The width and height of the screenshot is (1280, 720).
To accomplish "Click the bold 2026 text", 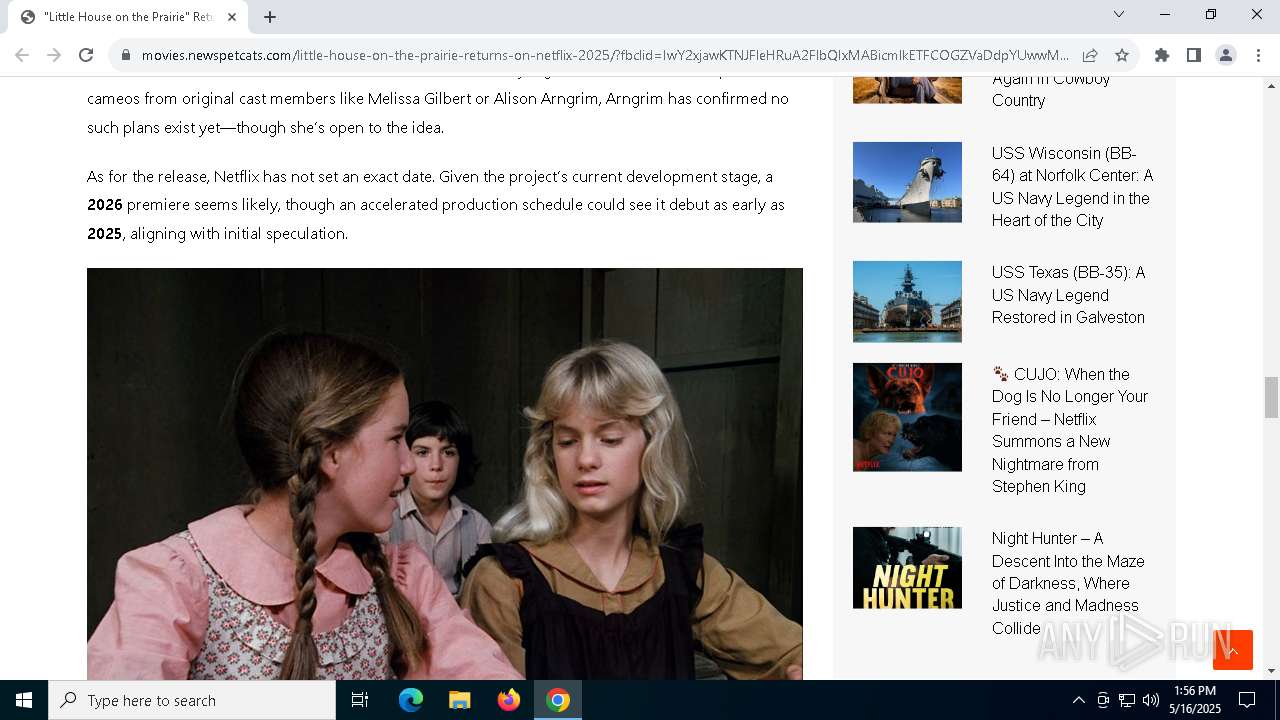I will click(x=105, y=205).
